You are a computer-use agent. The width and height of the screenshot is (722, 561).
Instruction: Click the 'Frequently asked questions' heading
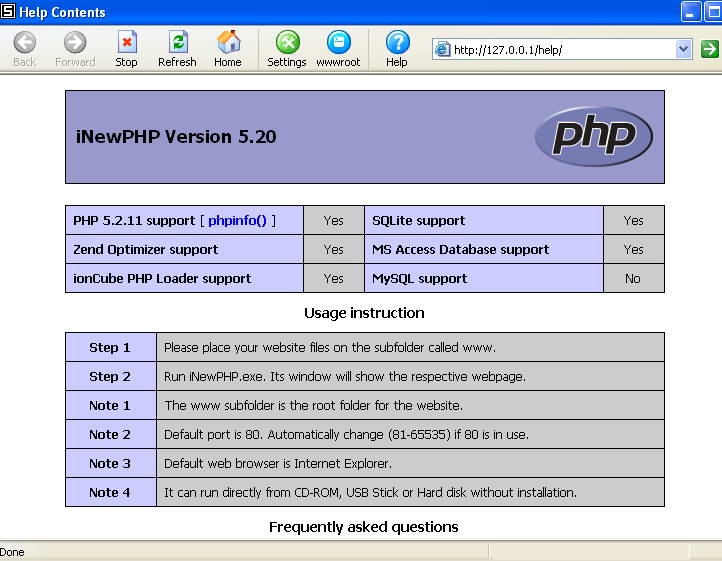(x=364, y=527)
